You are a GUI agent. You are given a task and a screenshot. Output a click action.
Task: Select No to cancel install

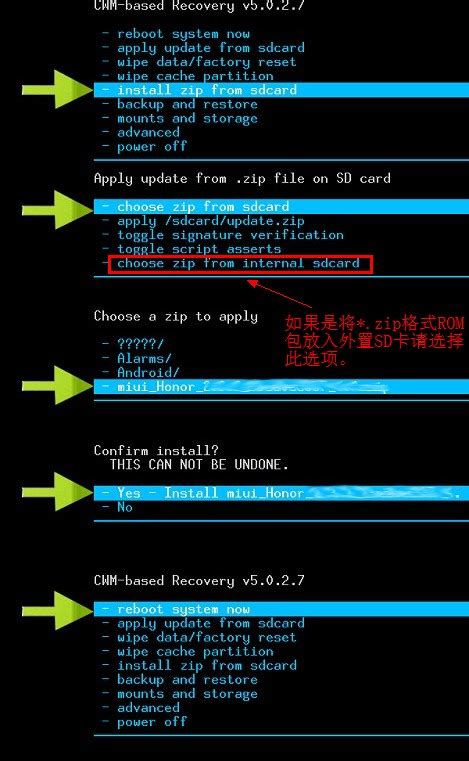pyautogui.click(x=125, y=507)
